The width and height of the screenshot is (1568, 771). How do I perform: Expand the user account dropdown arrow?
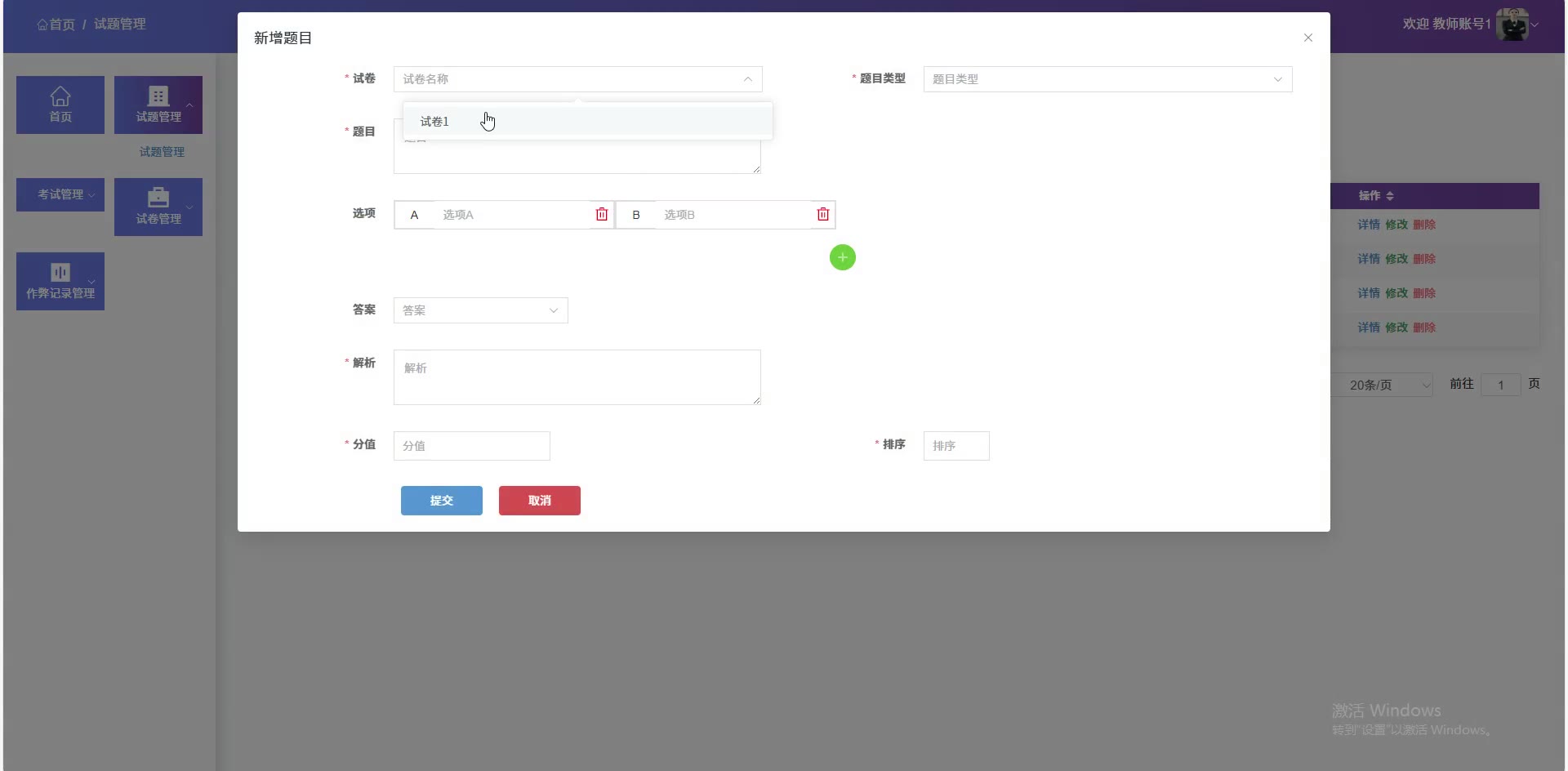tap(1535, 25)
